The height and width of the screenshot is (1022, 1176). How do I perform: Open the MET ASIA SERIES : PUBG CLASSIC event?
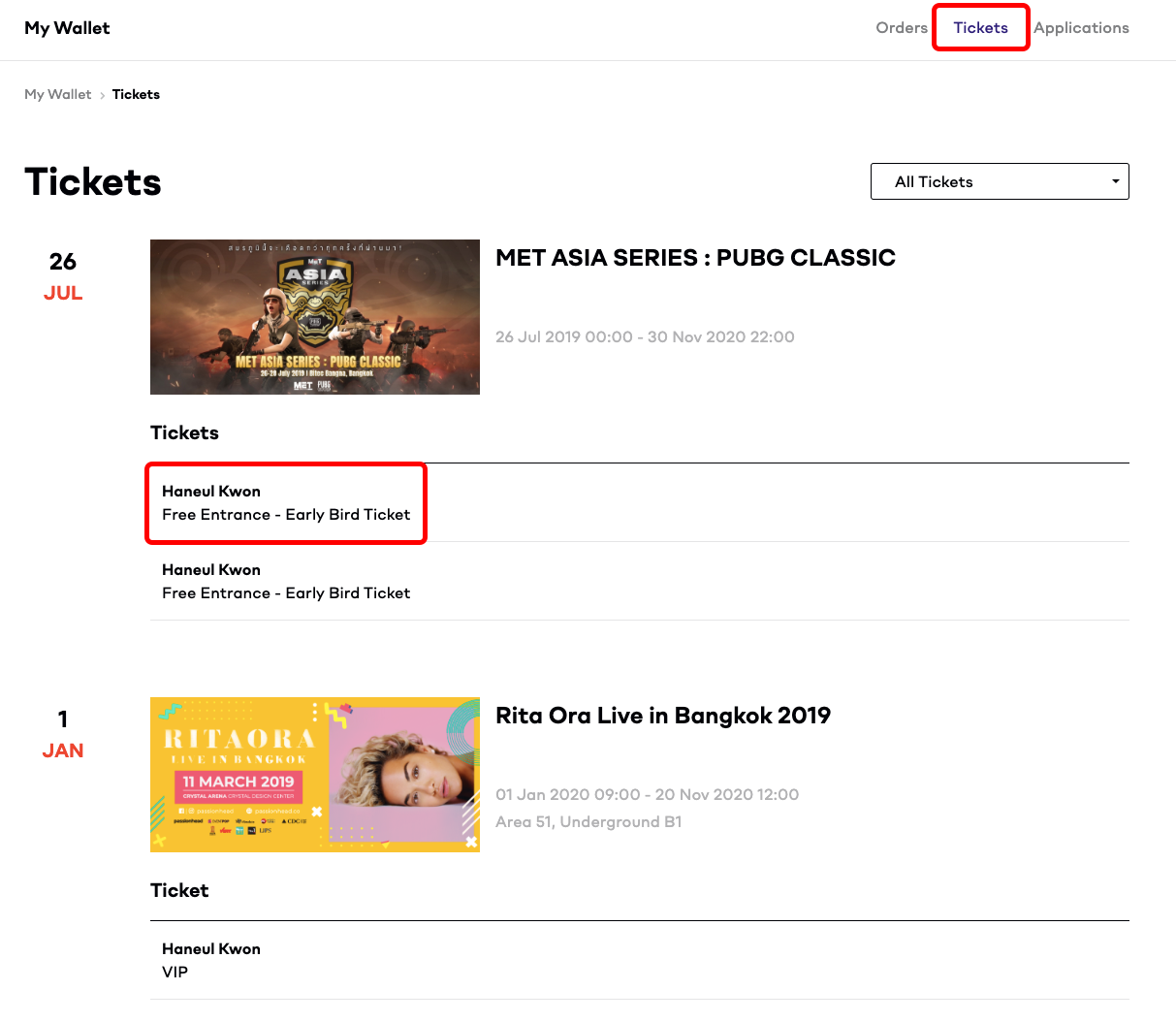click(x=695, y=258)
